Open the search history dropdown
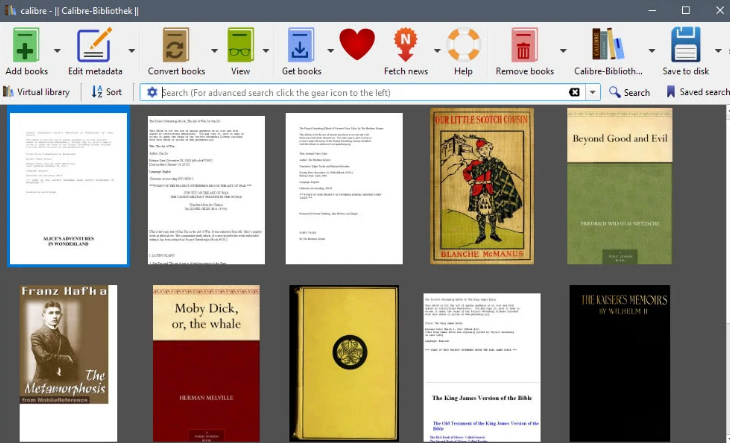The height and width of the screenshot is (443, 730). 592,92
